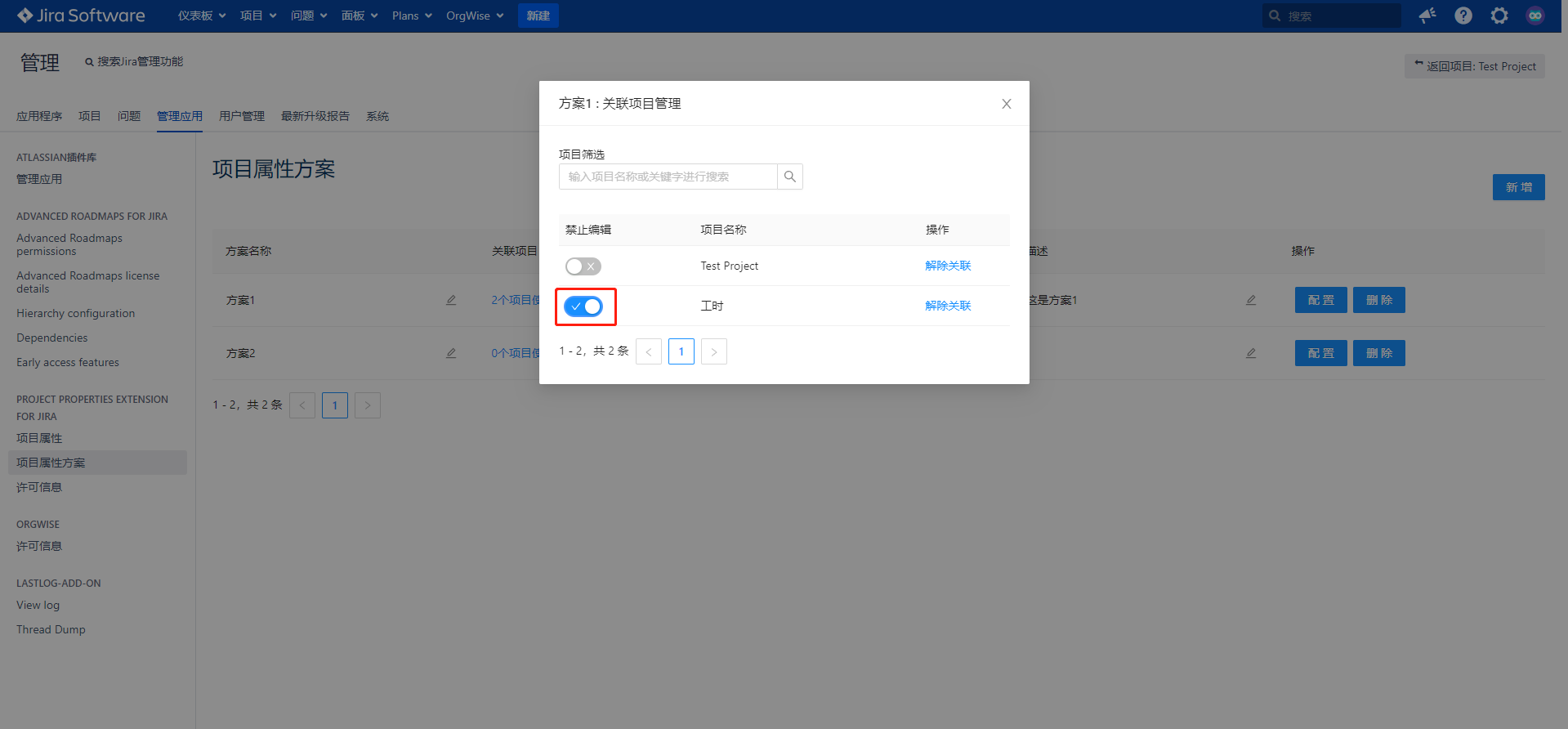Click previous page arrow in dialog
Image resolution: width=1568 pixels, height=729 pixels.
coord(649,352)
